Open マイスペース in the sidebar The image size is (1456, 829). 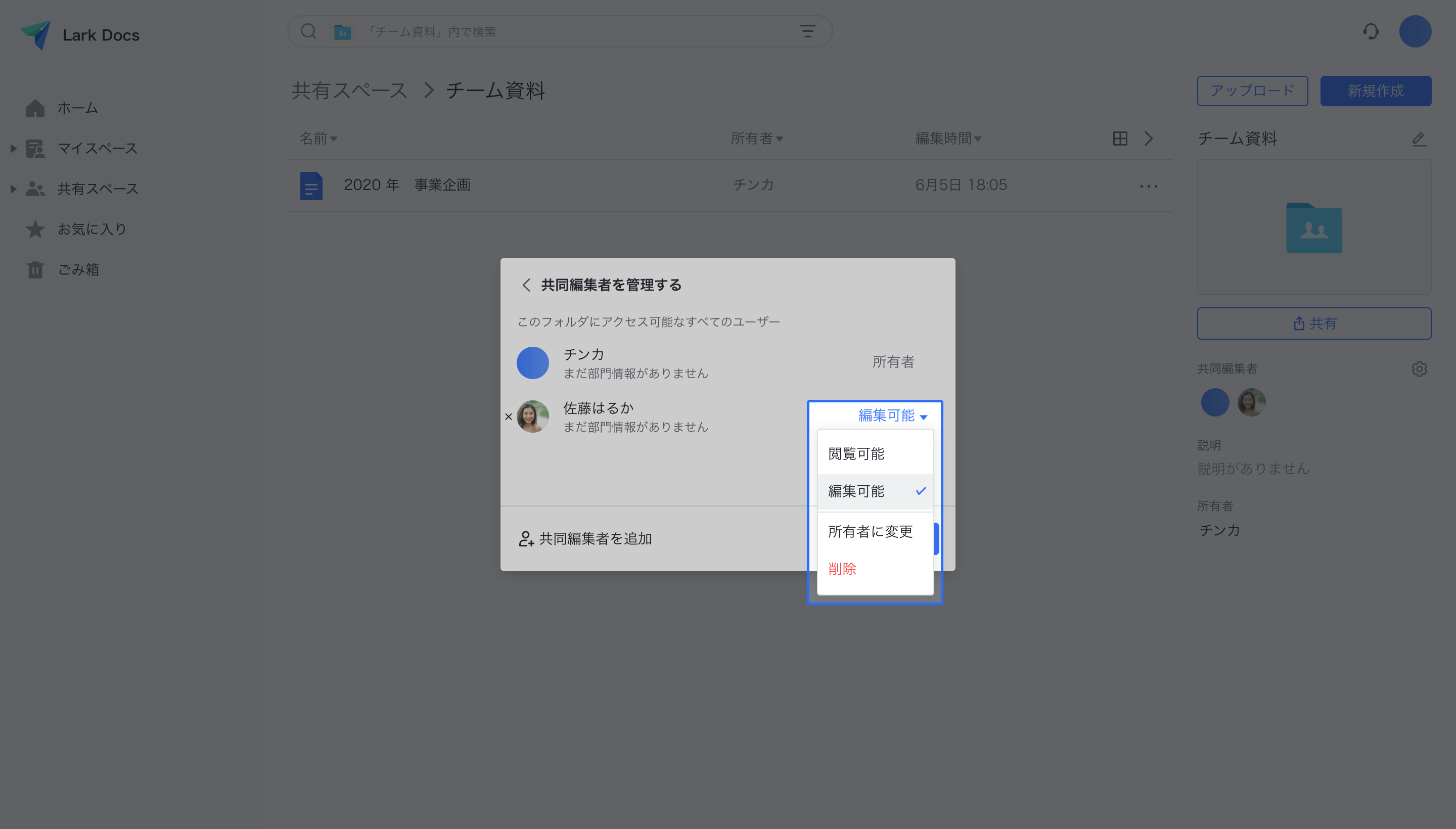(98, 148)
